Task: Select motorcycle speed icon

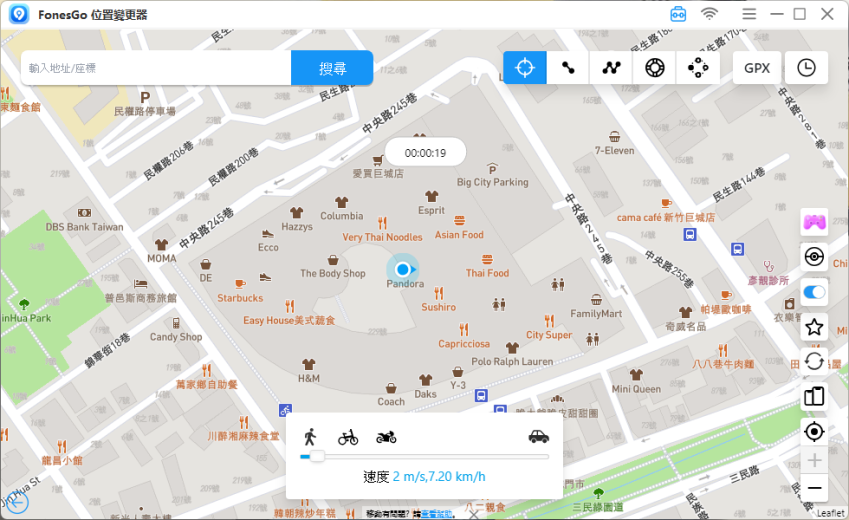Action: coord(386,437)
